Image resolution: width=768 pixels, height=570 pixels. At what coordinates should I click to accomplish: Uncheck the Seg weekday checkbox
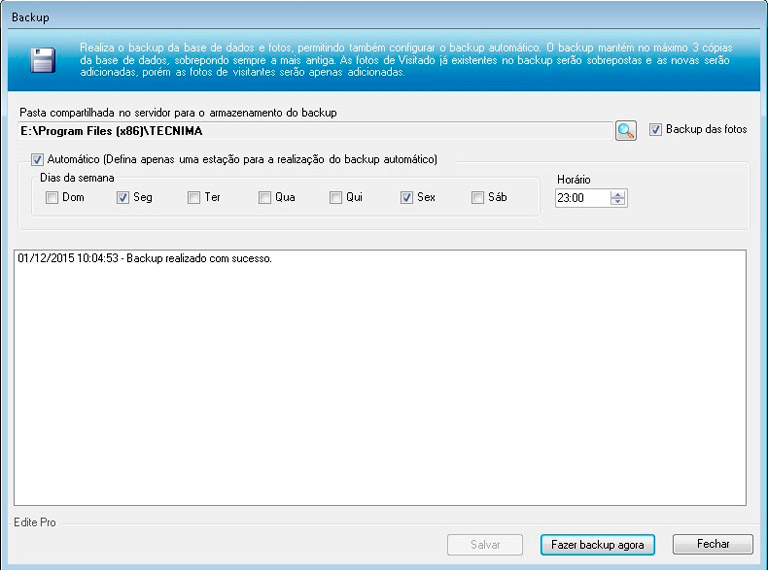click(122, 198)
